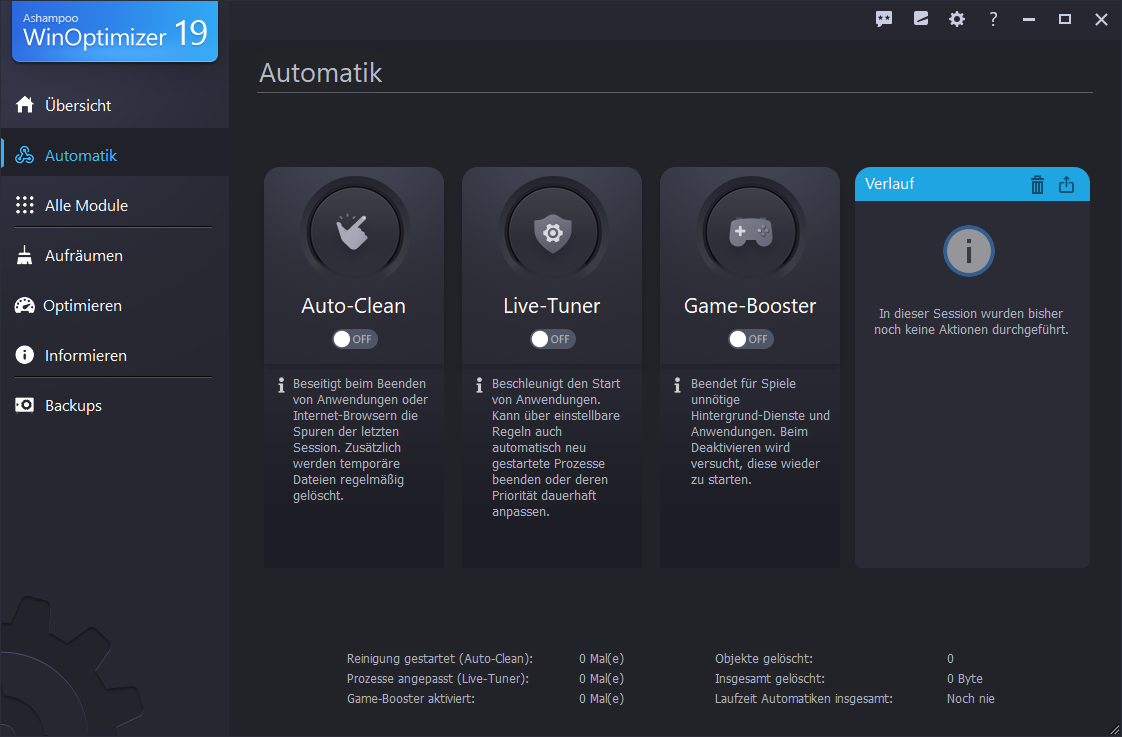
Task: Click the Game-Booster gamepad icon
Action: click(x=749, y=232)
